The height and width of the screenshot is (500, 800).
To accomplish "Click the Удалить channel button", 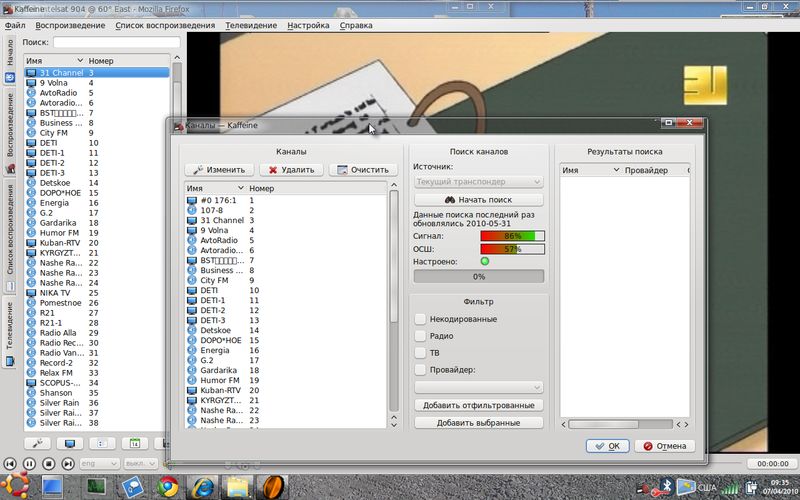I will click(287, 170).
